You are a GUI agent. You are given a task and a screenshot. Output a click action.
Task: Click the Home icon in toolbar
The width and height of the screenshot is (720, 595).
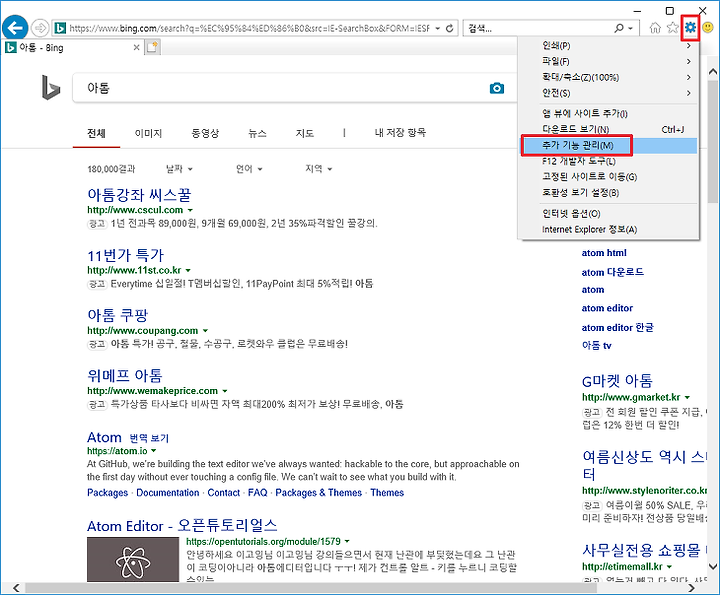tap(655, 28)
